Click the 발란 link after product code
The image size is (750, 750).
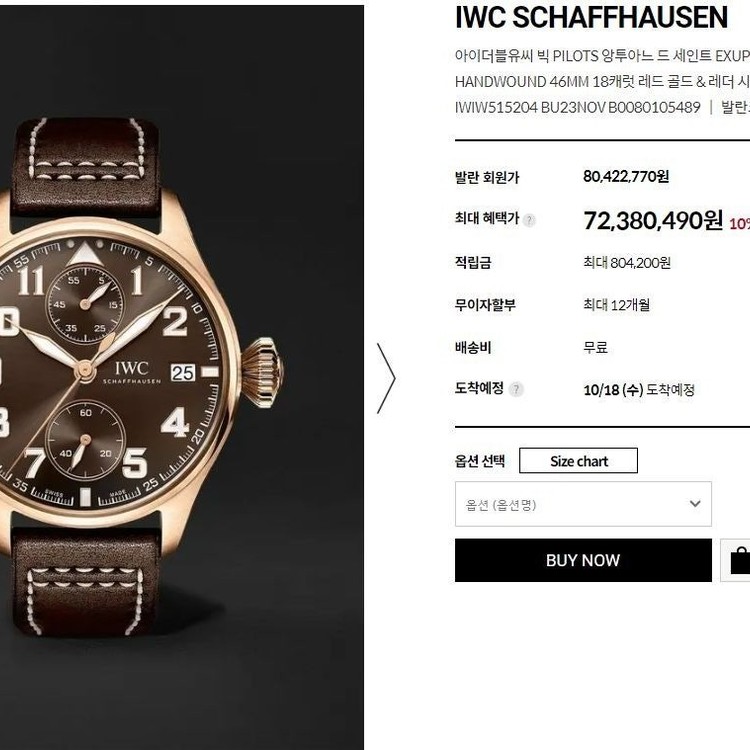click(x=736, y=107)
